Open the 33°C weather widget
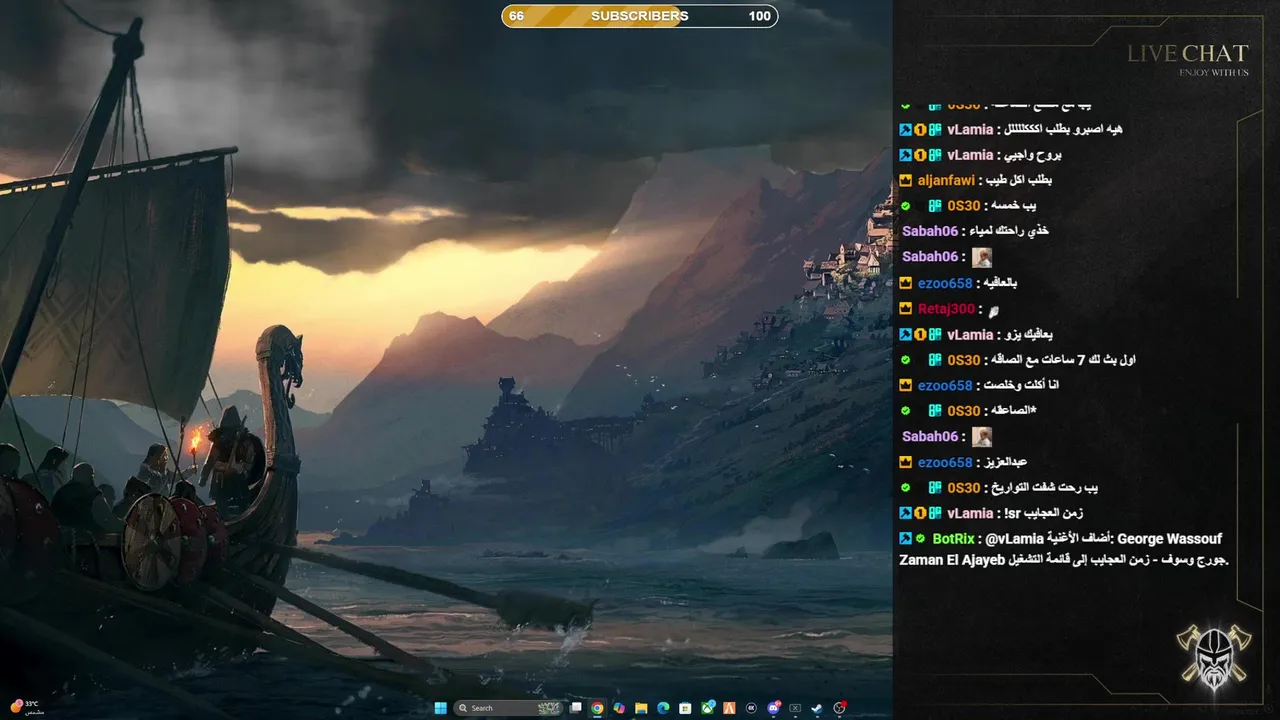The width and height of the screenshot is (1280, 720). pyautogui.click(x=27, y=707)
